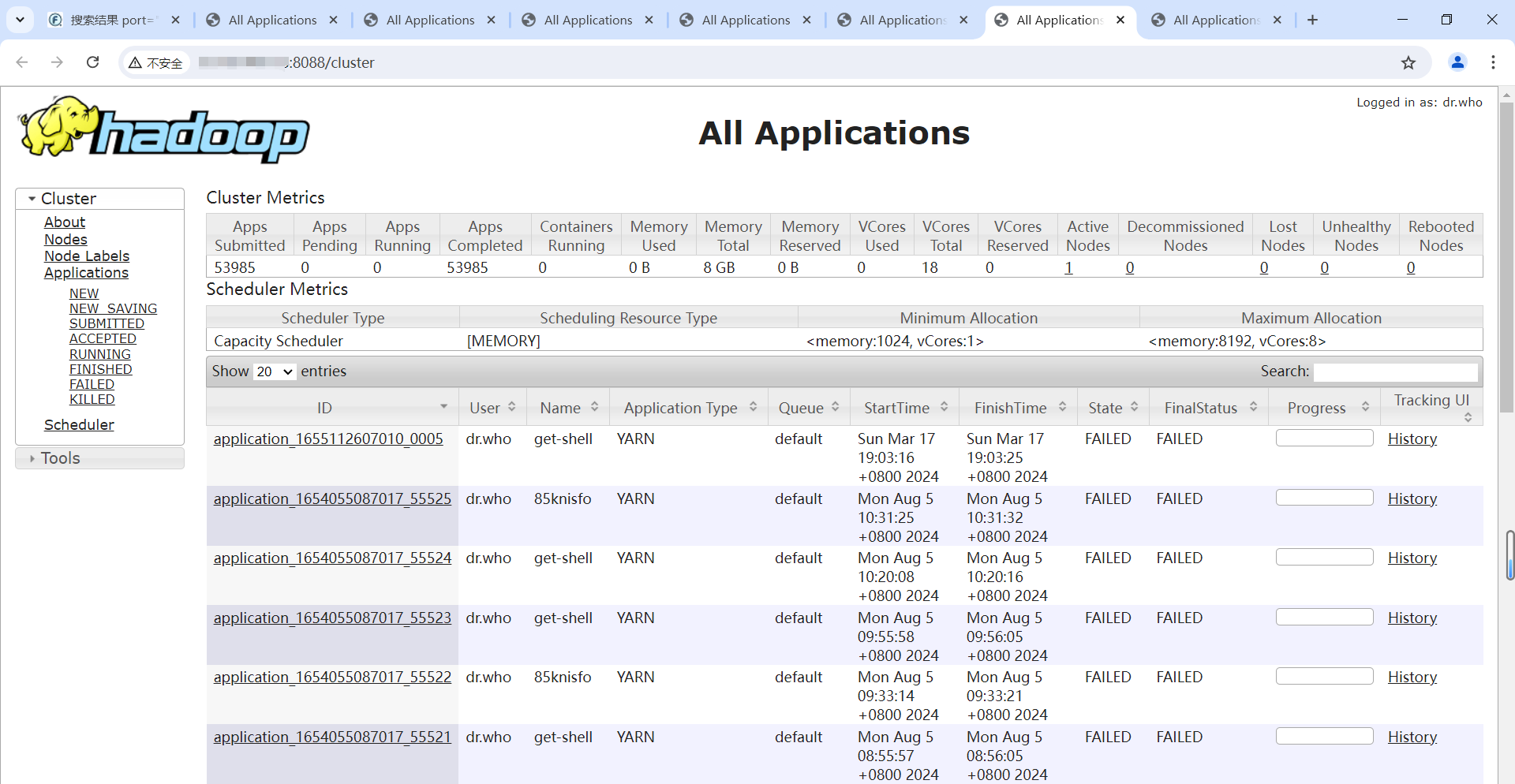This screenshot has height=784, width=1515.
Task: Open application_1655112607010_0005 details
Action: pos(328,439)
